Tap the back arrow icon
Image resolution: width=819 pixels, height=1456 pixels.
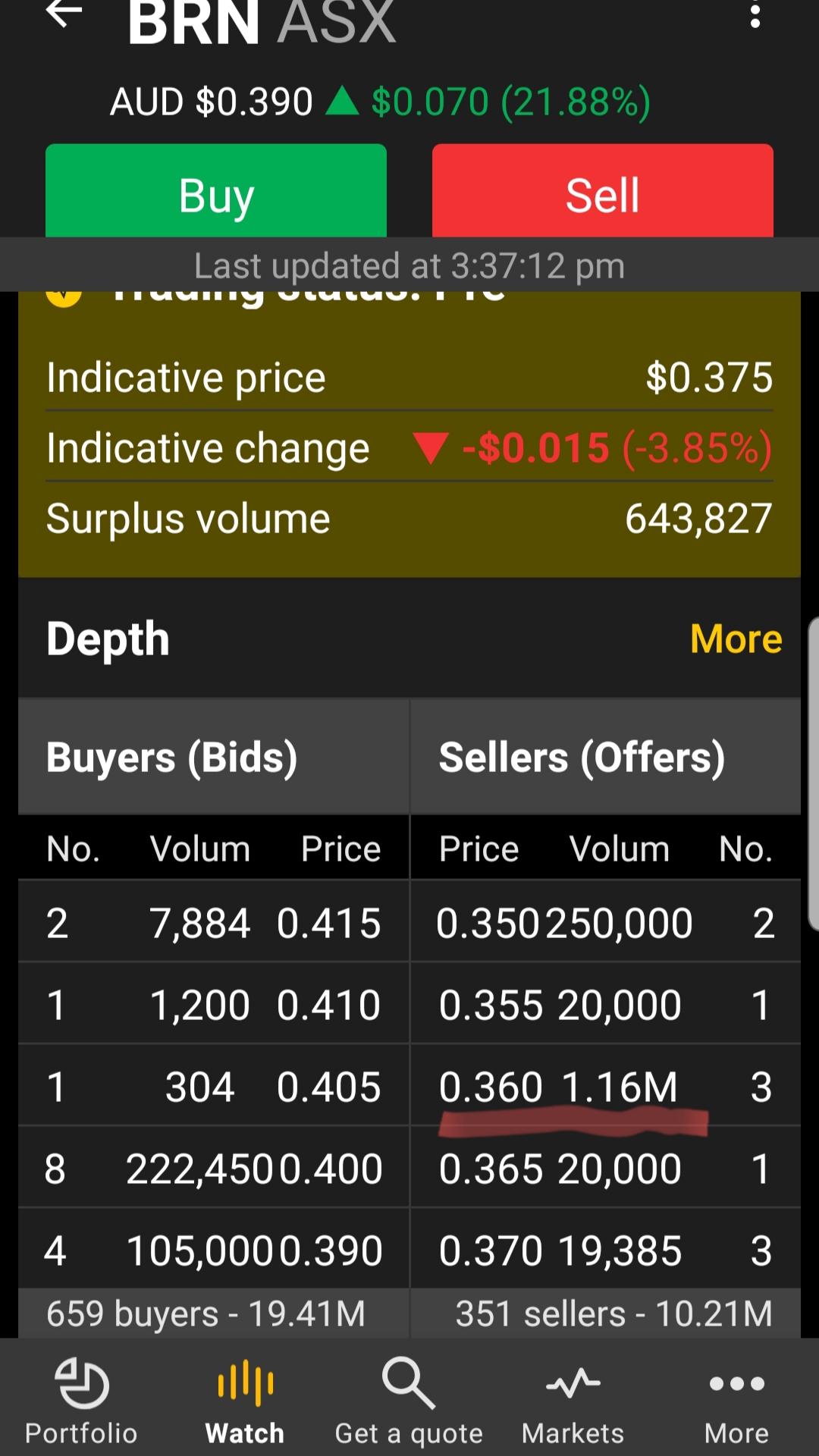[x=64, y=14]
